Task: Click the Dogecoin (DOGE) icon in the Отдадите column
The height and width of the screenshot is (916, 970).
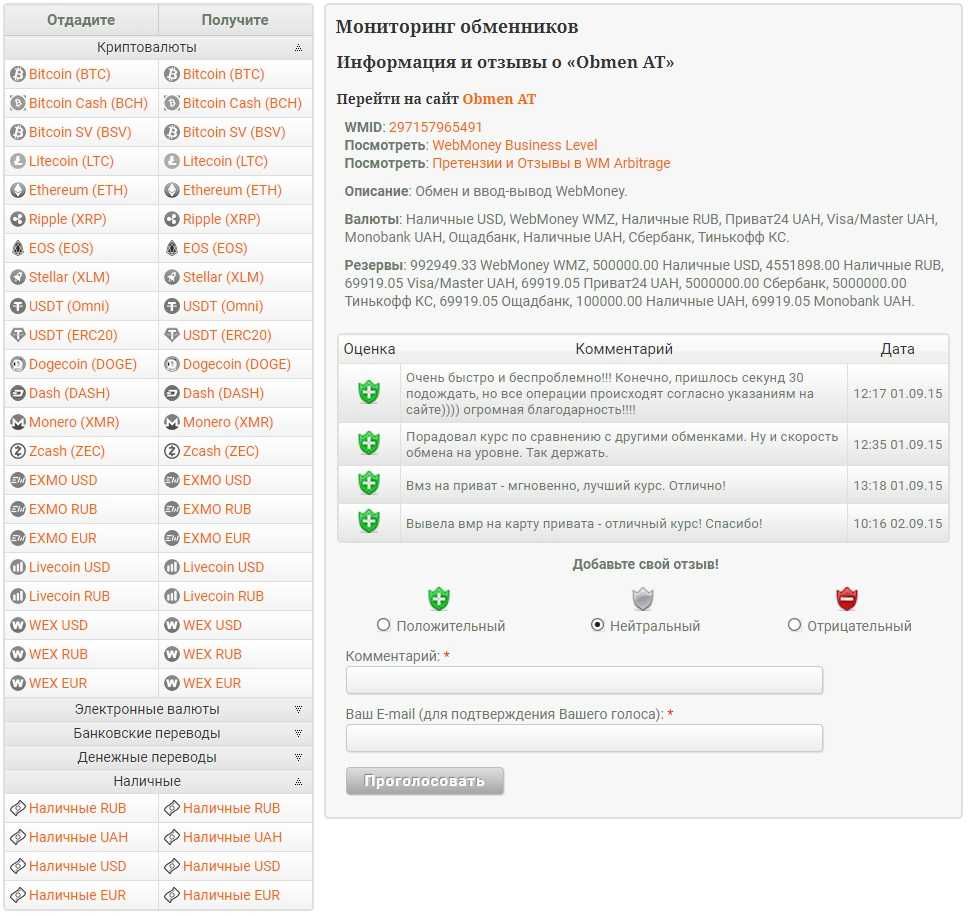Action: 18,364
